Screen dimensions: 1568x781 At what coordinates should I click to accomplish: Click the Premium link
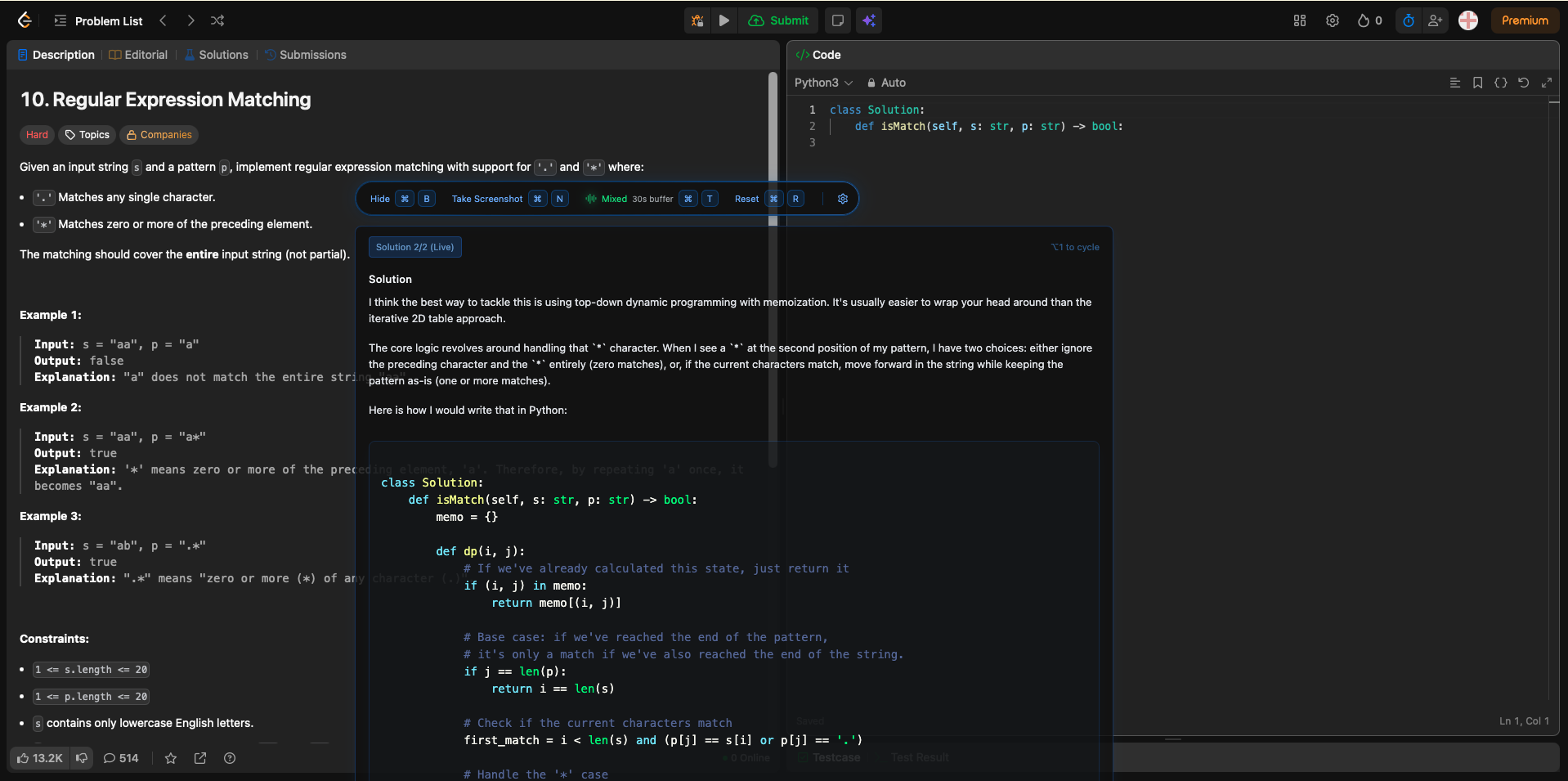click(x=1524, y=20)
